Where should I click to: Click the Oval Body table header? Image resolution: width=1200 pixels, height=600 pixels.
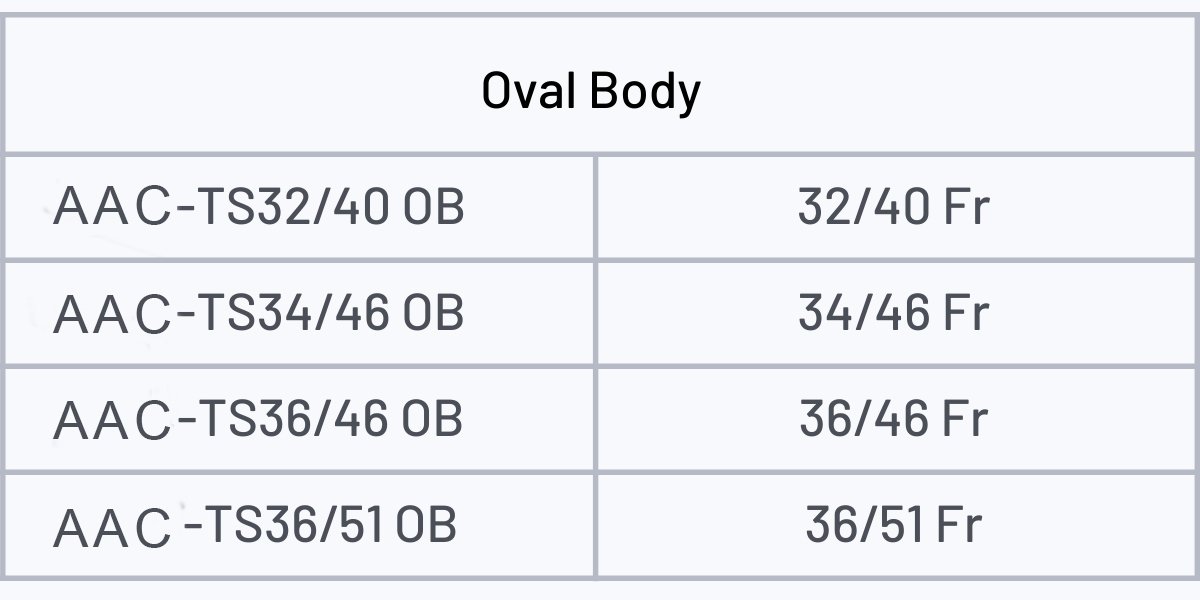click(x=600, y=86)
